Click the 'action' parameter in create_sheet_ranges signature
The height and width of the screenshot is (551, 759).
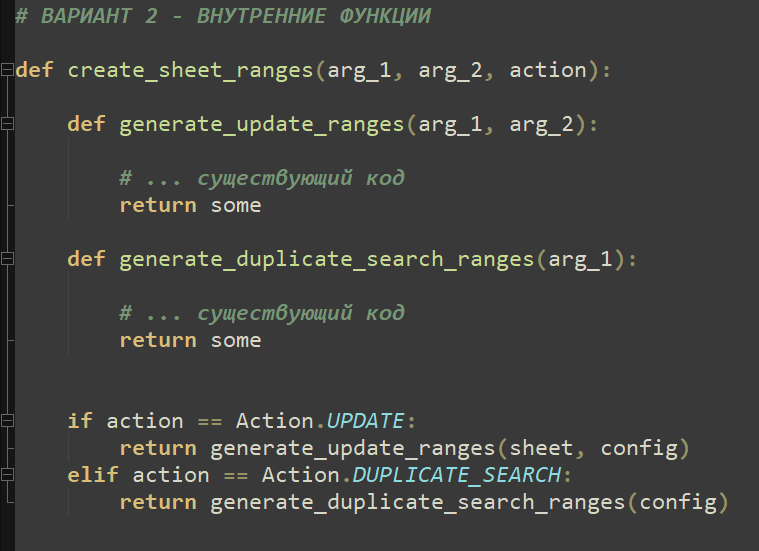point(547,71)
